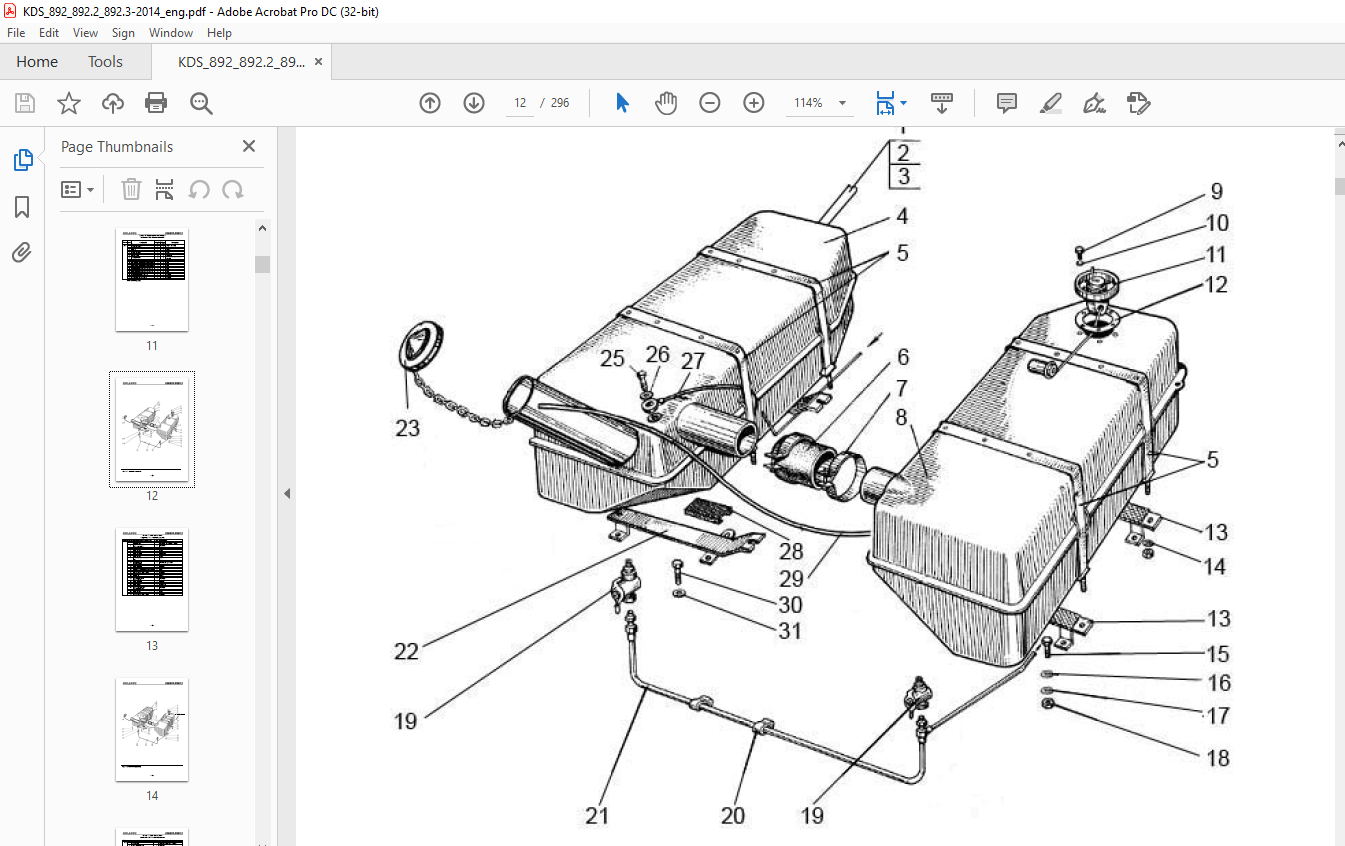1345x846 pixels.
Task: Click the thumbnails panel scrollbar thumb
Action: [x=262, y=264]
